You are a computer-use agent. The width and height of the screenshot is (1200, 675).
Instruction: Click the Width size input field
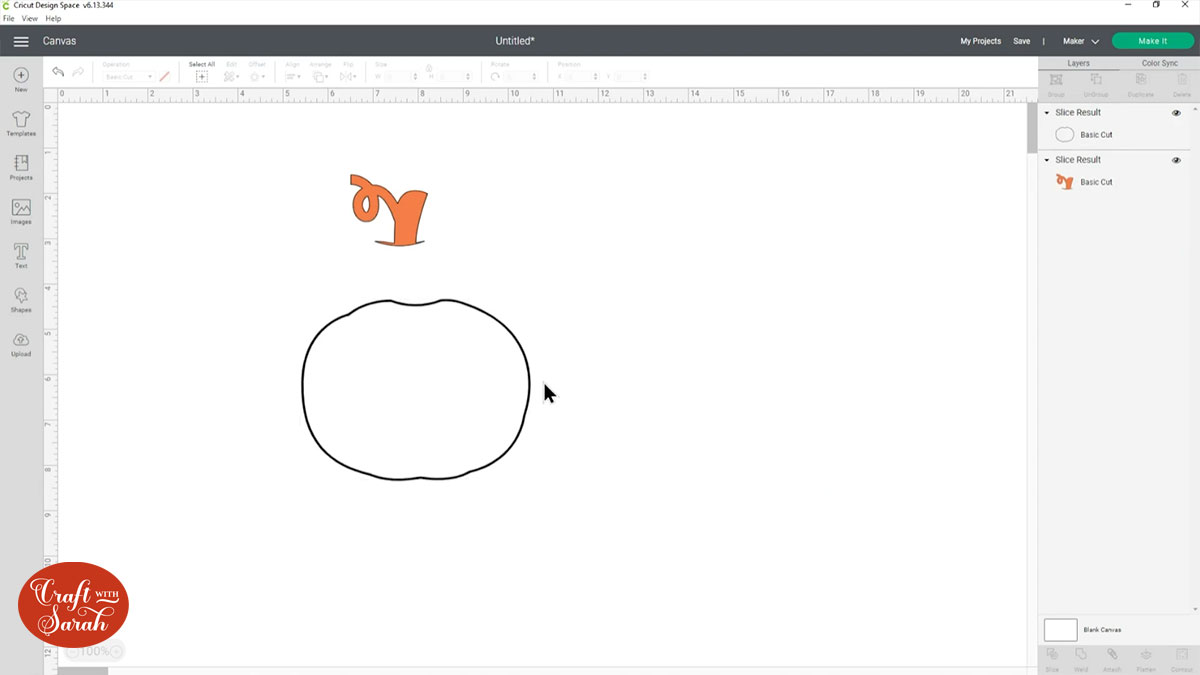401,77
